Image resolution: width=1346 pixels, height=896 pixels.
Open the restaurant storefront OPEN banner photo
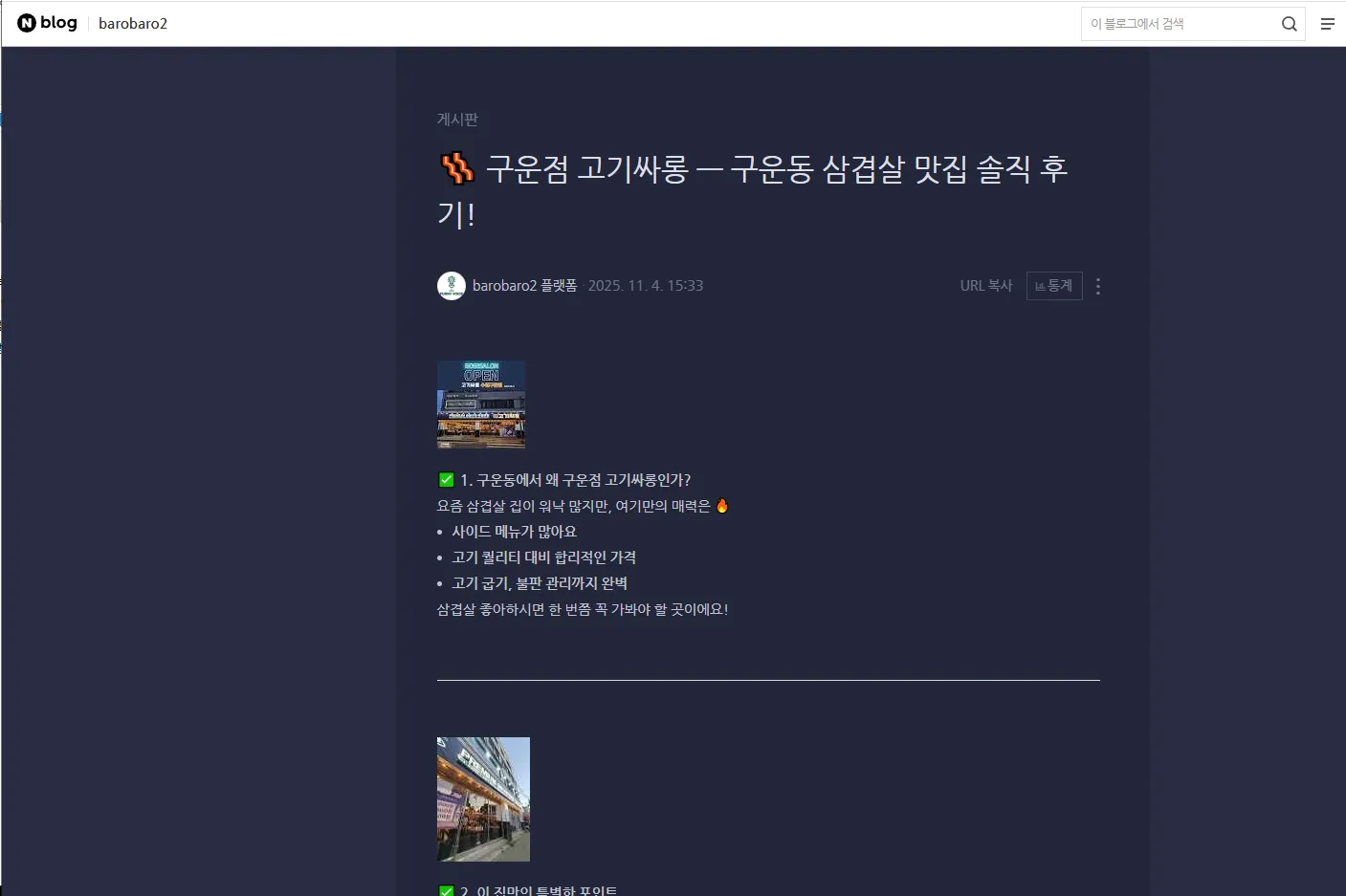[x=480, y=404]
